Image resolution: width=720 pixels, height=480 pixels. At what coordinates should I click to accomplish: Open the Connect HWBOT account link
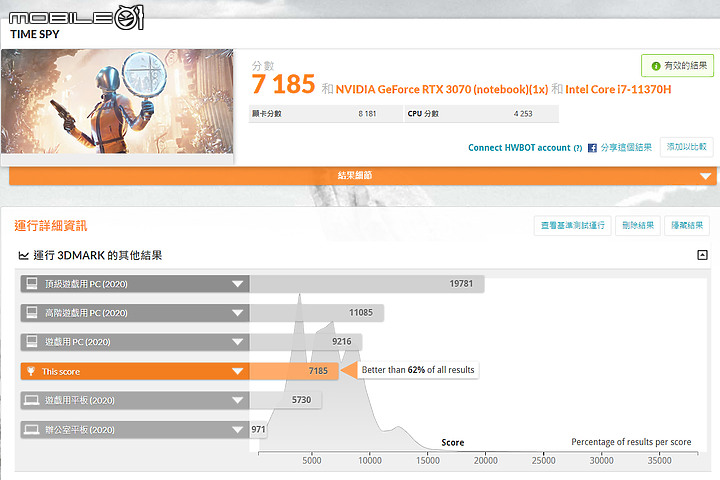(x=519, y=147)
